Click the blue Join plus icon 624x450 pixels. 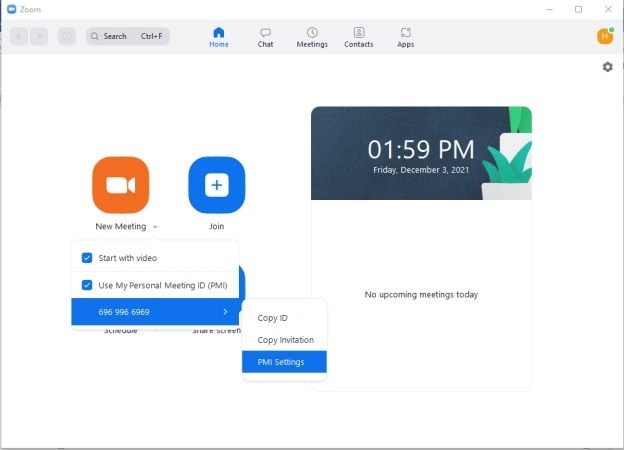coord(216,185)
